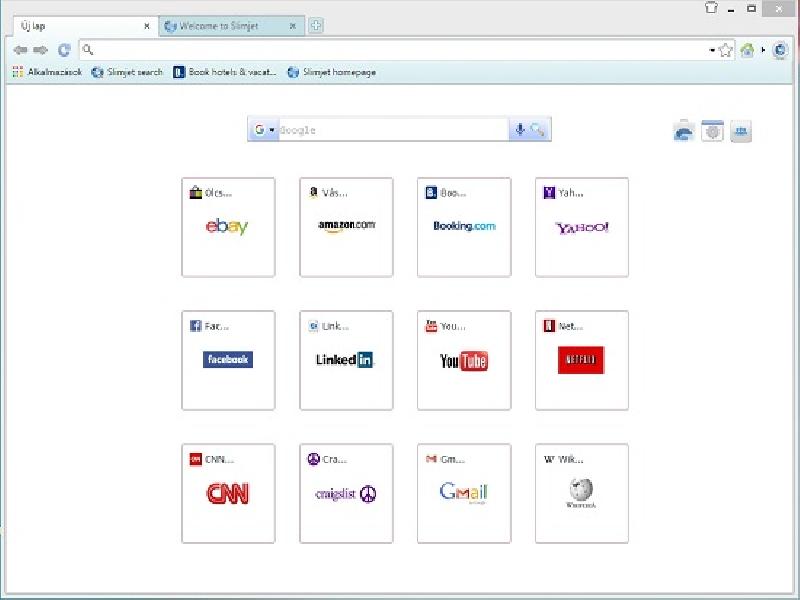
Task: Switch to the 'Welcome to Slimjet' tab
Action: [231, 26]
